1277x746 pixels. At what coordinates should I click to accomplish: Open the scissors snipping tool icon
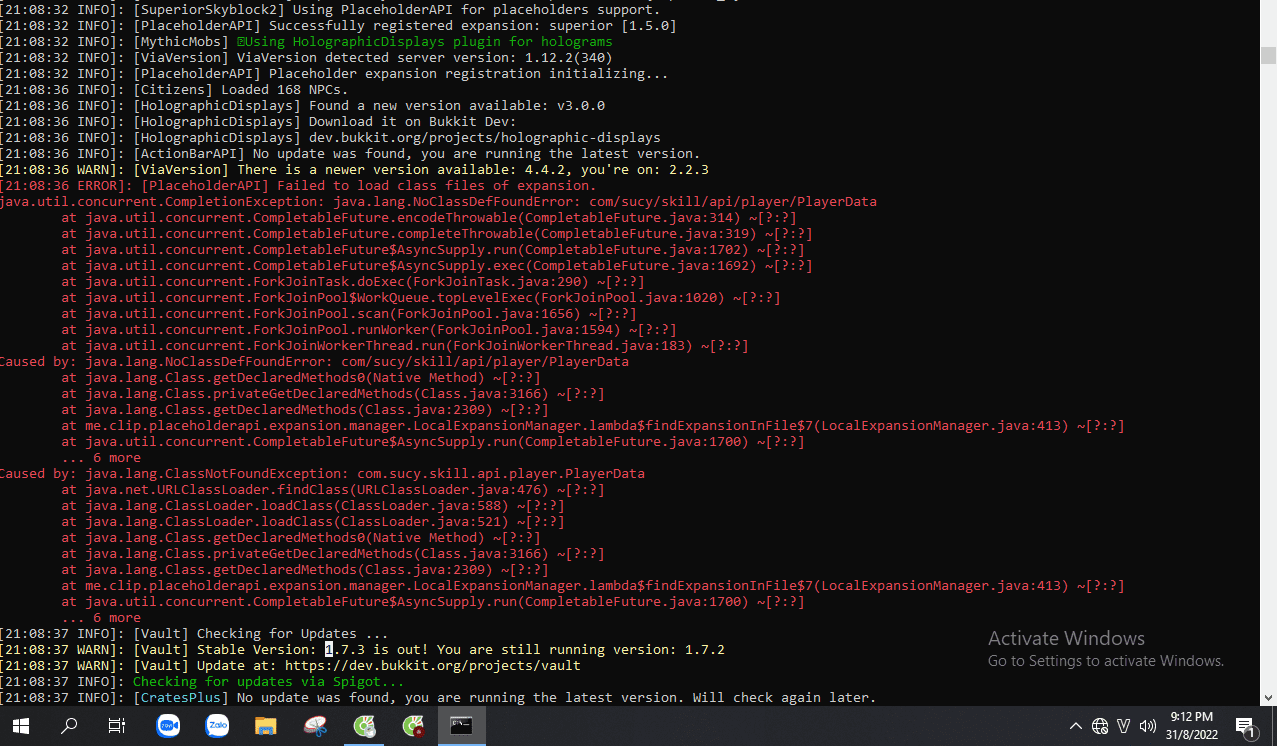[316, 726]
